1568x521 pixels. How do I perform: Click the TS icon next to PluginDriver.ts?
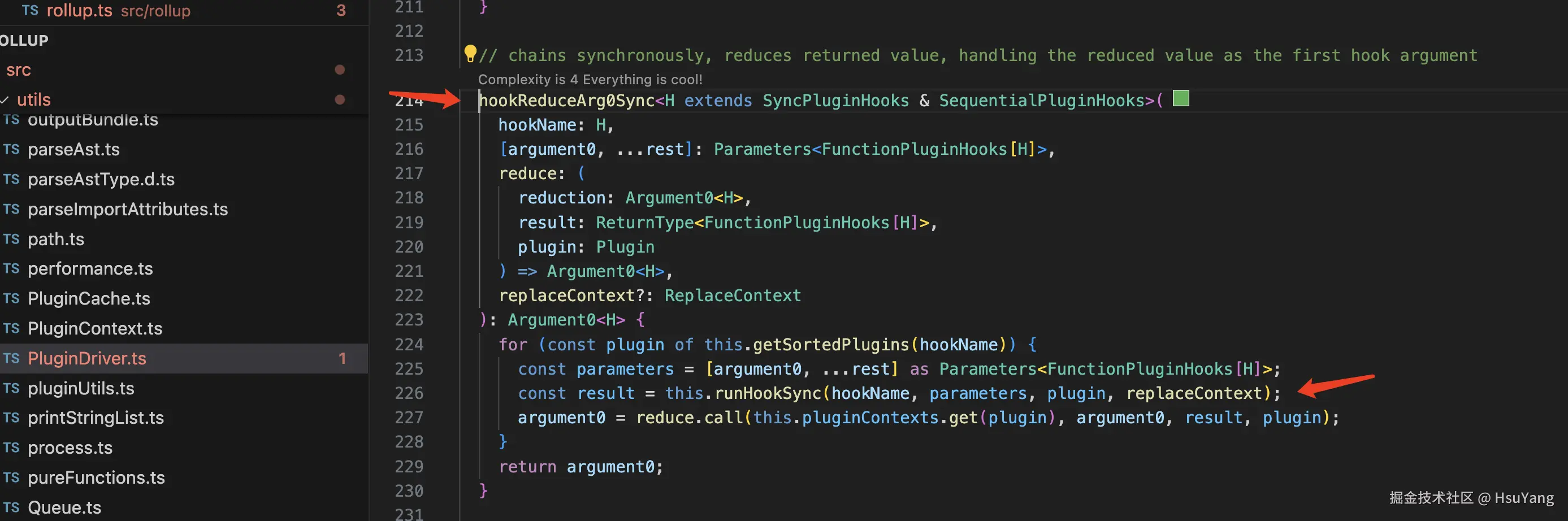[11, 358]
